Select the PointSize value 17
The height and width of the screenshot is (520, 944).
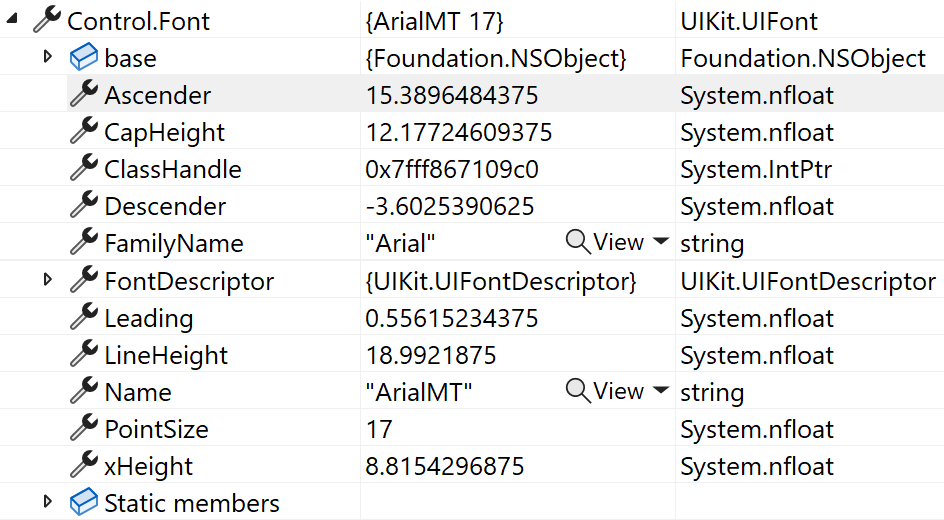(379, 430)
